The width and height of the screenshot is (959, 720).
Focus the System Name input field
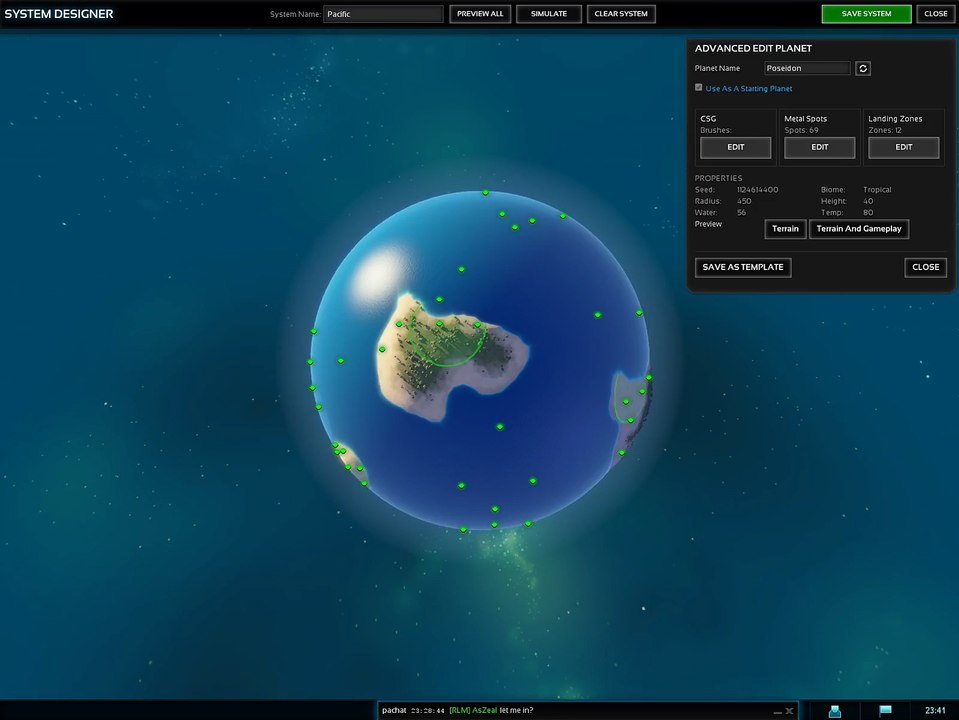[x=383, y=14]
